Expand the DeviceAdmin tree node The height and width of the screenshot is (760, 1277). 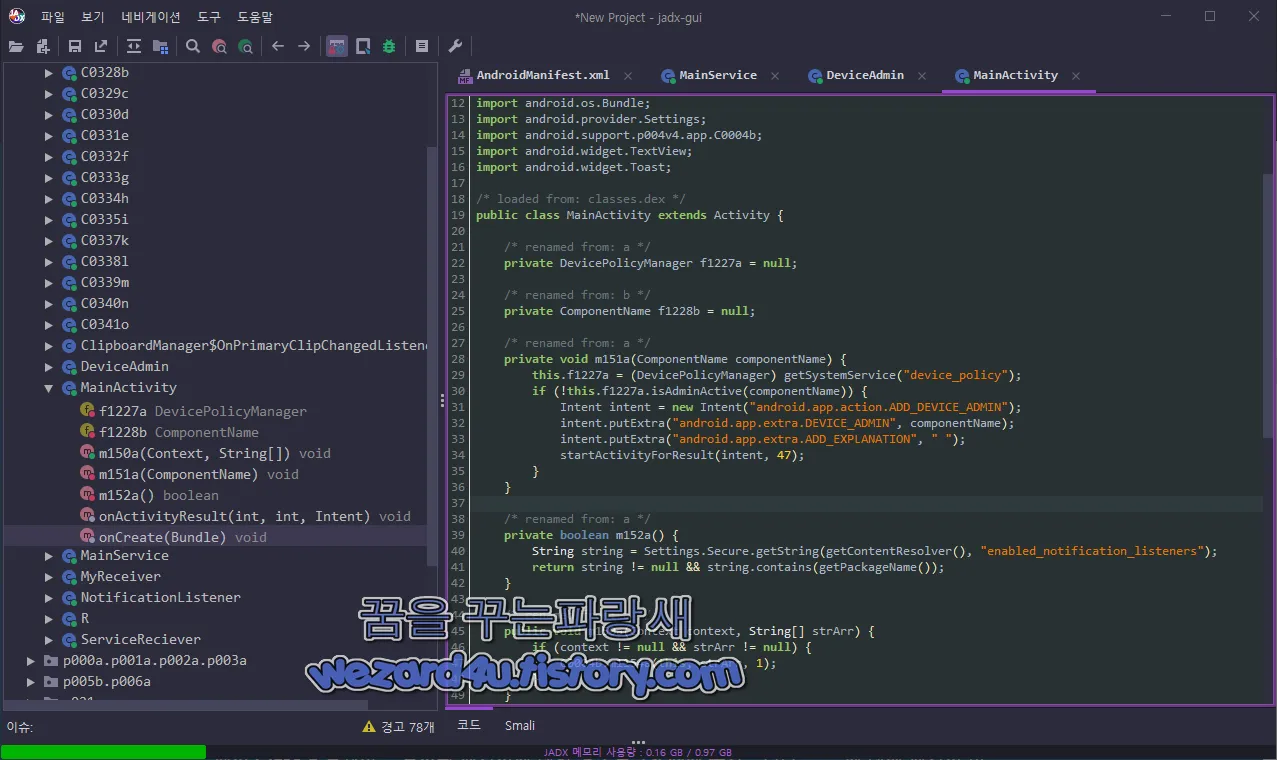coord(48,366)
